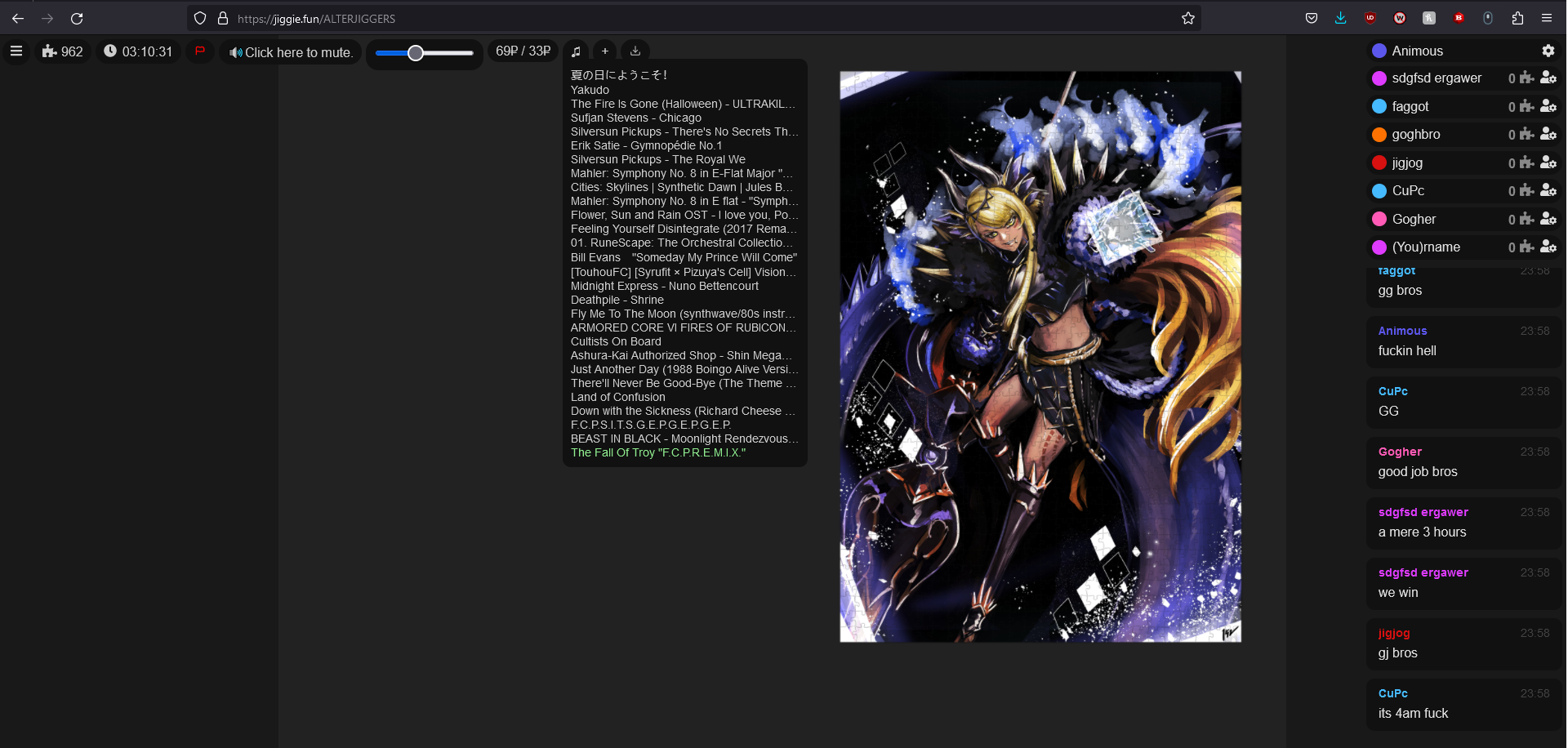
Task: Open user settings for goghbro
Action: point(1548,135)
